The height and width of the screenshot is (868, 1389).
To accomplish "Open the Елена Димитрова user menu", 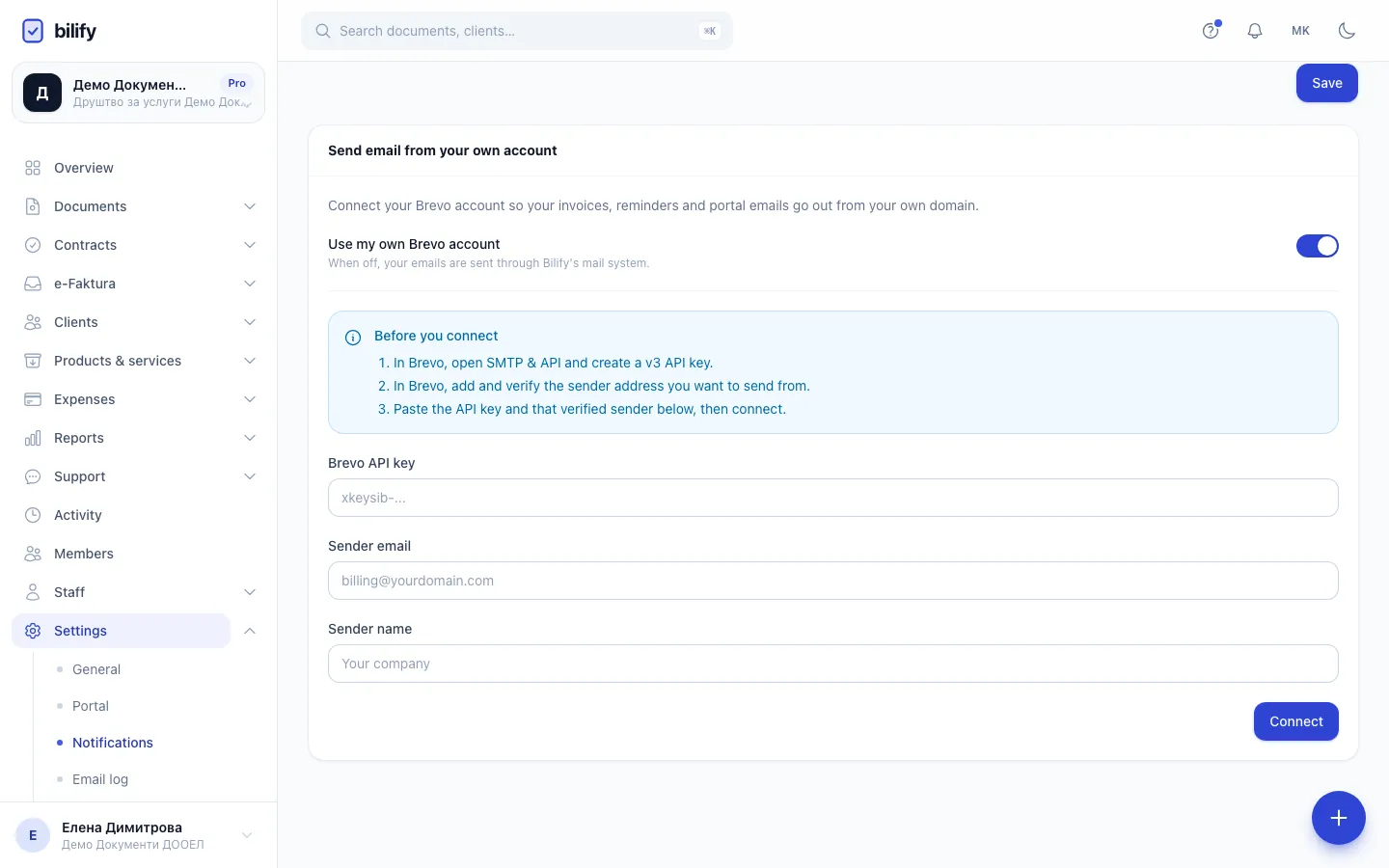I will 138,835.
